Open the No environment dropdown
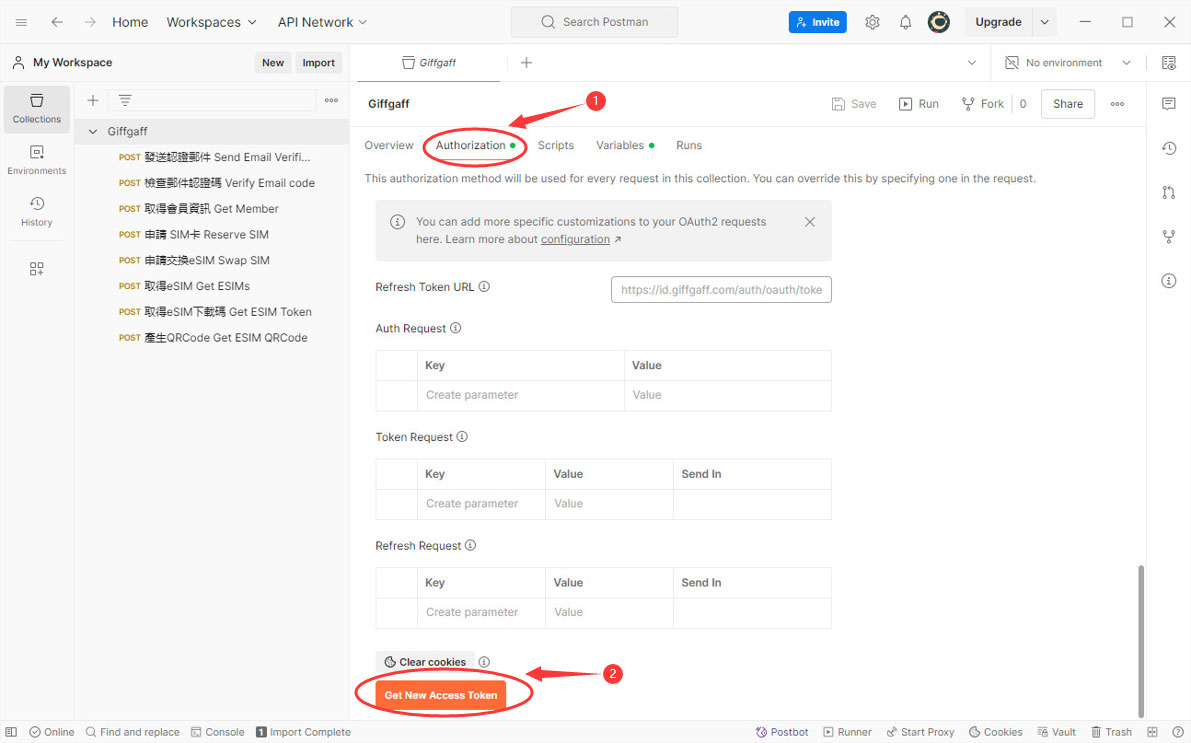This screenshot has width=1191, height=743. click(x=1068, y=63)
